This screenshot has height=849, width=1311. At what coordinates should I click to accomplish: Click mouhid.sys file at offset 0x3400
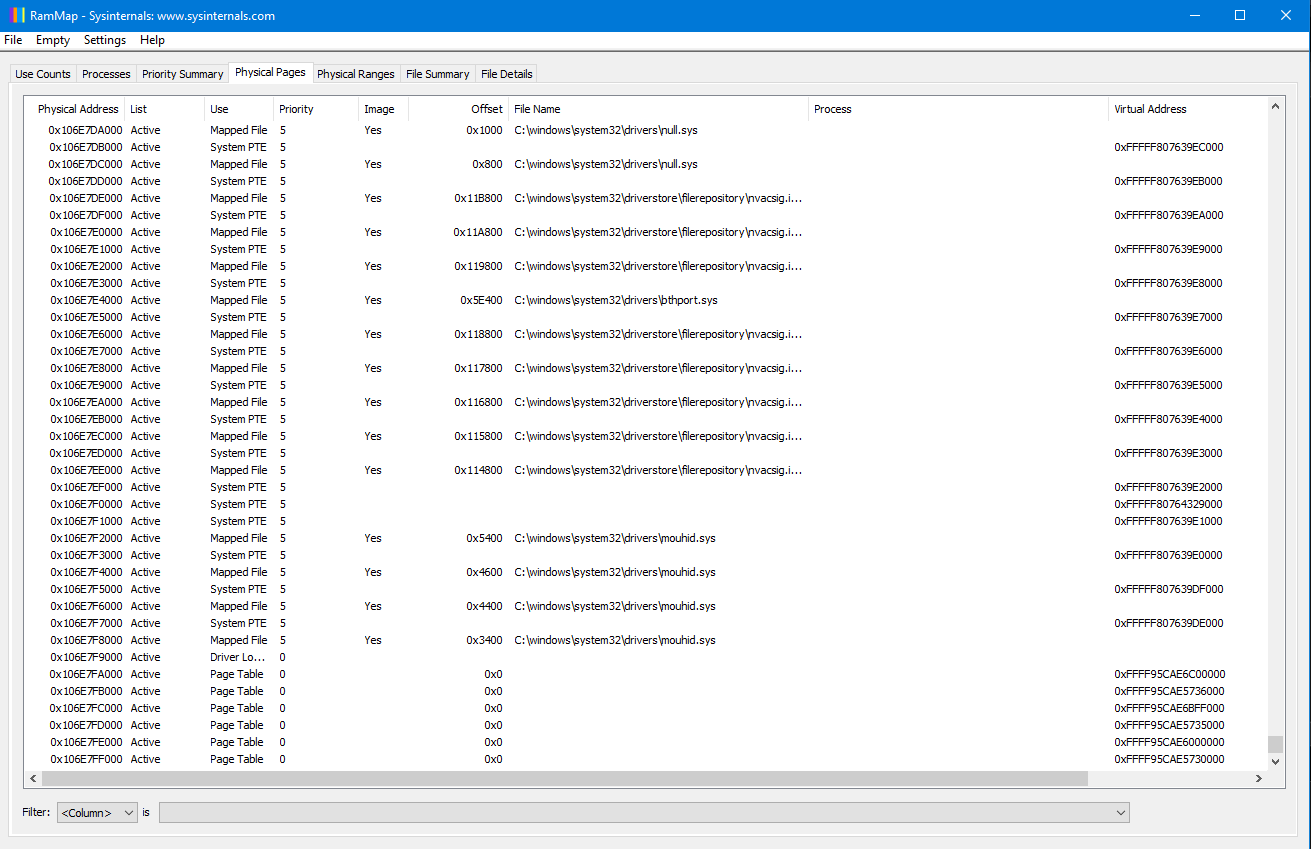615,640
